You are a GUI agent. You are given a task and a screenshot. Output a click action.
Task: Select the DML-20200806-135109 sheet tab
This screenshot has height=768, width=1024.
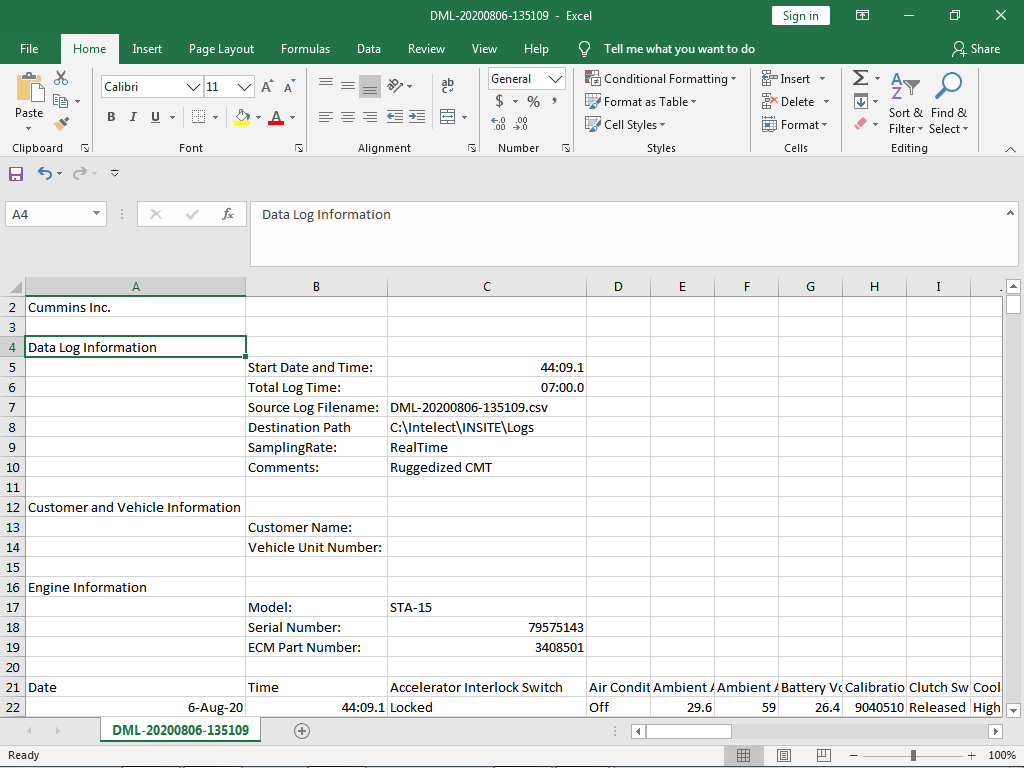180,730
